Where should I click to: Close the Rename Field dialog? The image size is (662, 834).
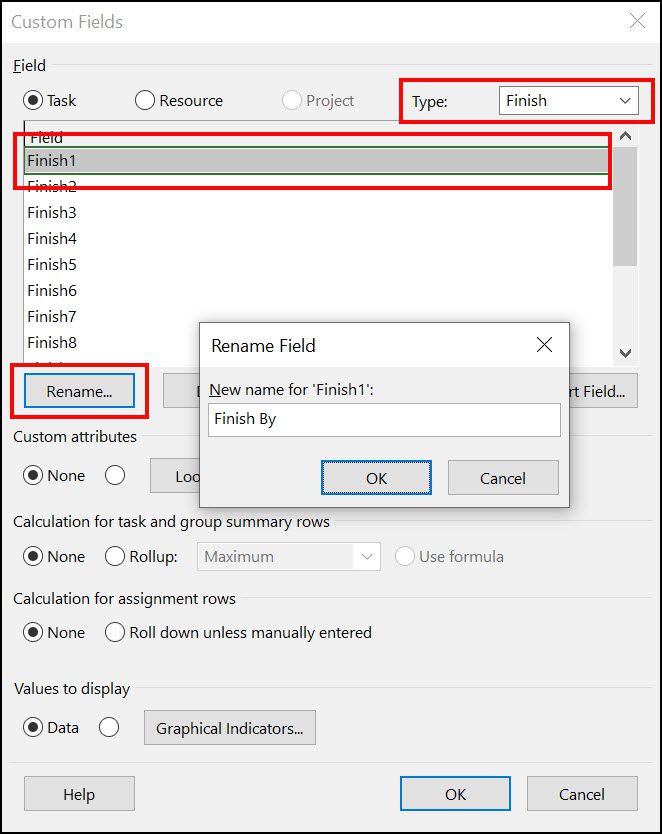[x=544, y=345]
